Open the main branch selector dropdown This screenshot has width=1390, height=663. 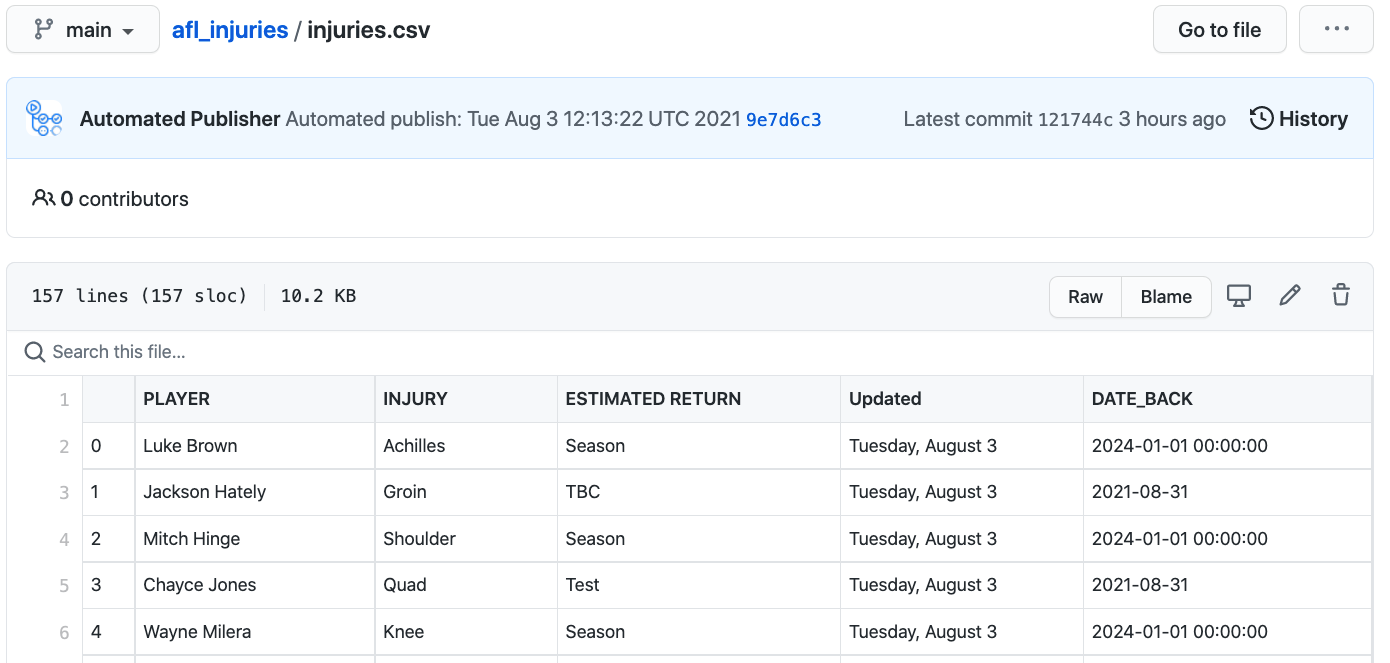click(x=83, y=30)
